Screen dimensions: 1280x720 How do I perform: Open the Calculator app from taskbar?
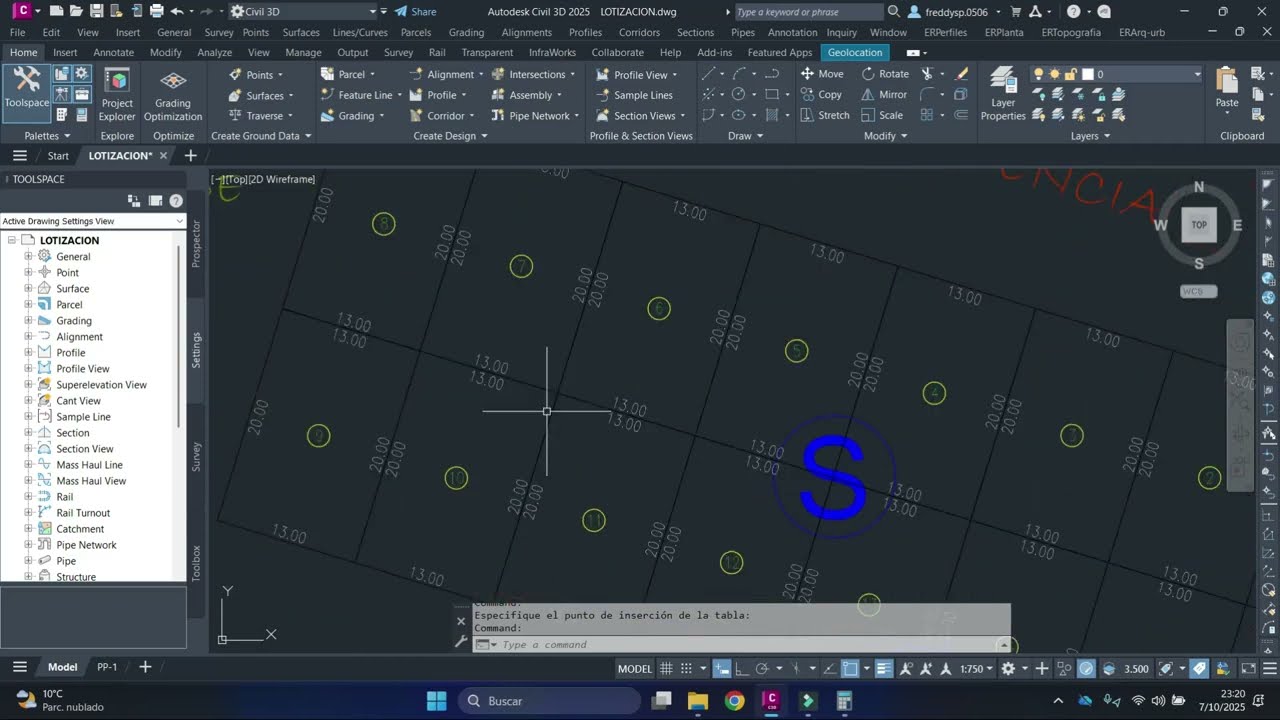(844, 701)
